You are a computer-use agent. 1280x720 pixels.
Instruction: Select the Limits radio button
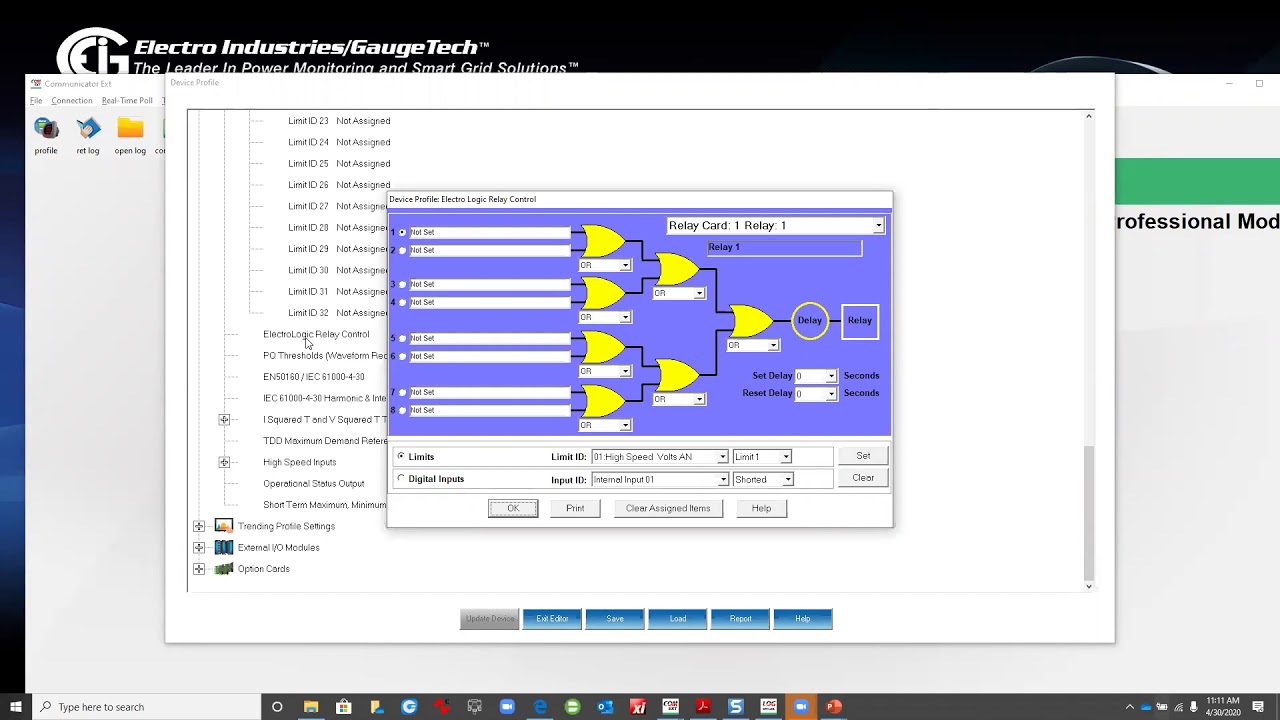[402, 456]
